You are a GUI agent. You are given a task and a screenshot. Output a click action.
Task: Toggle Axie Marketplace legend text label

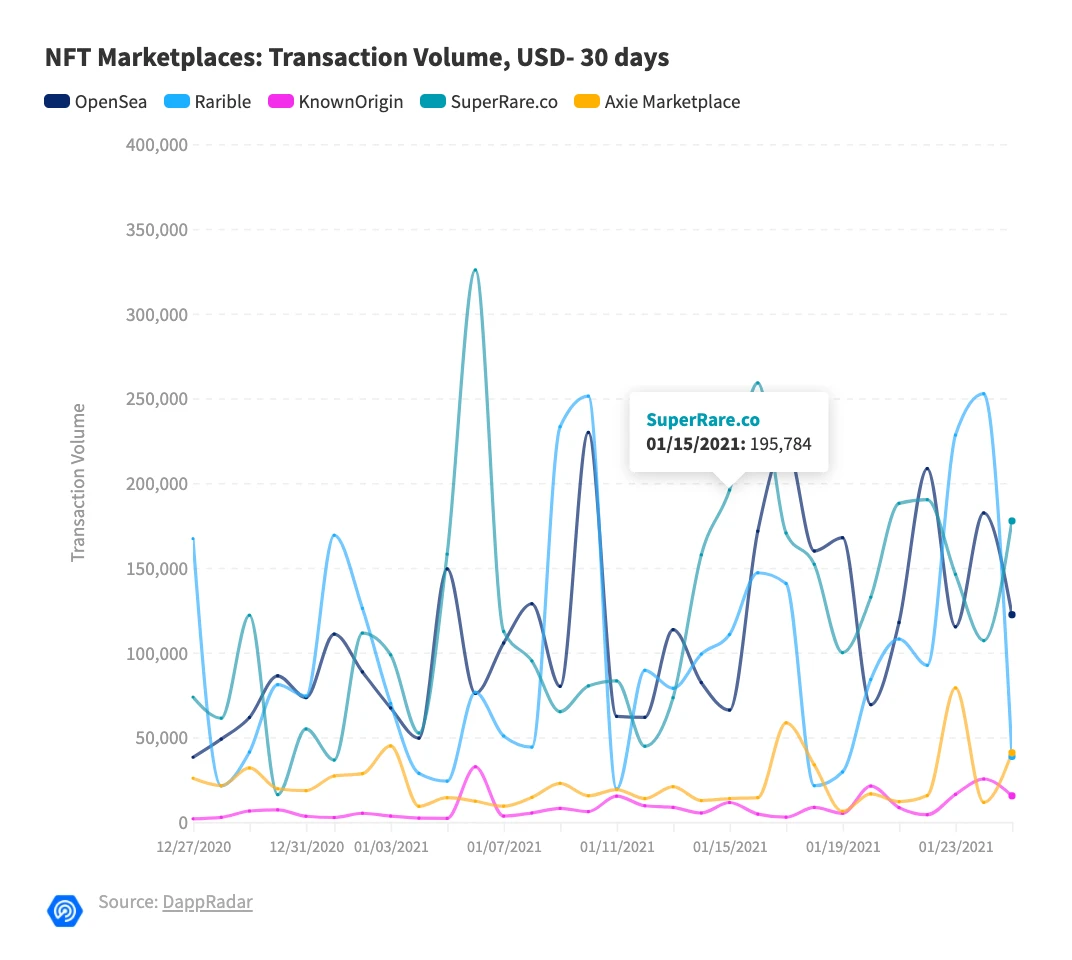pos(672,101)
